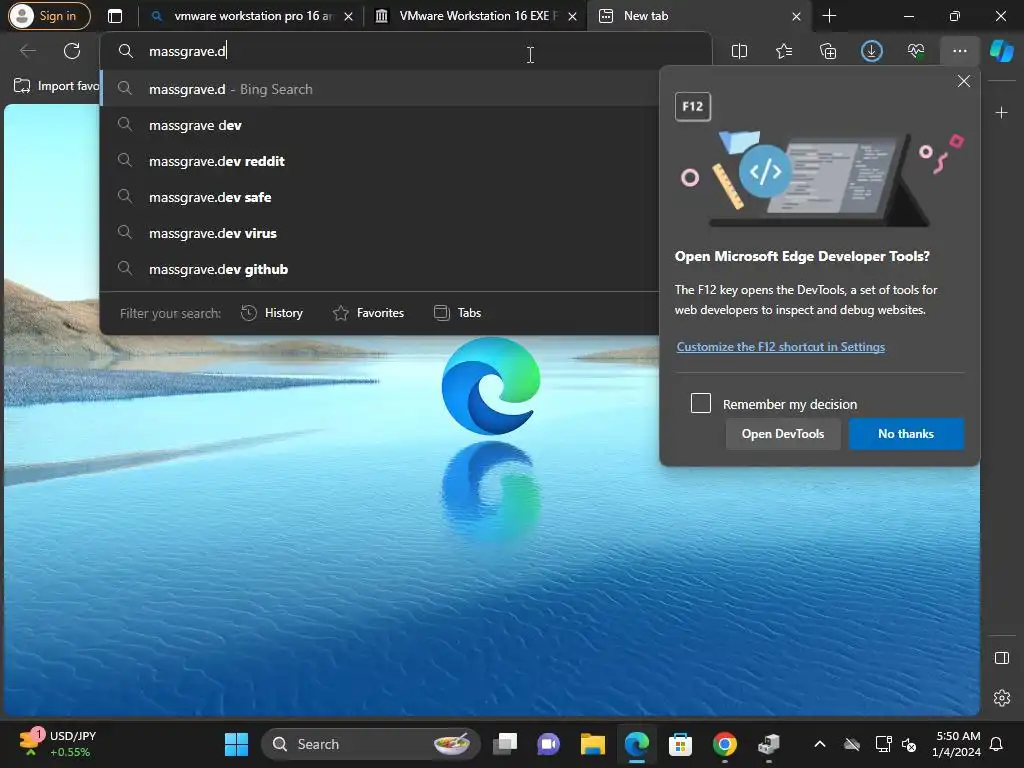Toggle split screen icon
This screenshot has height=768, width=1024.
(x=739, y=51)
